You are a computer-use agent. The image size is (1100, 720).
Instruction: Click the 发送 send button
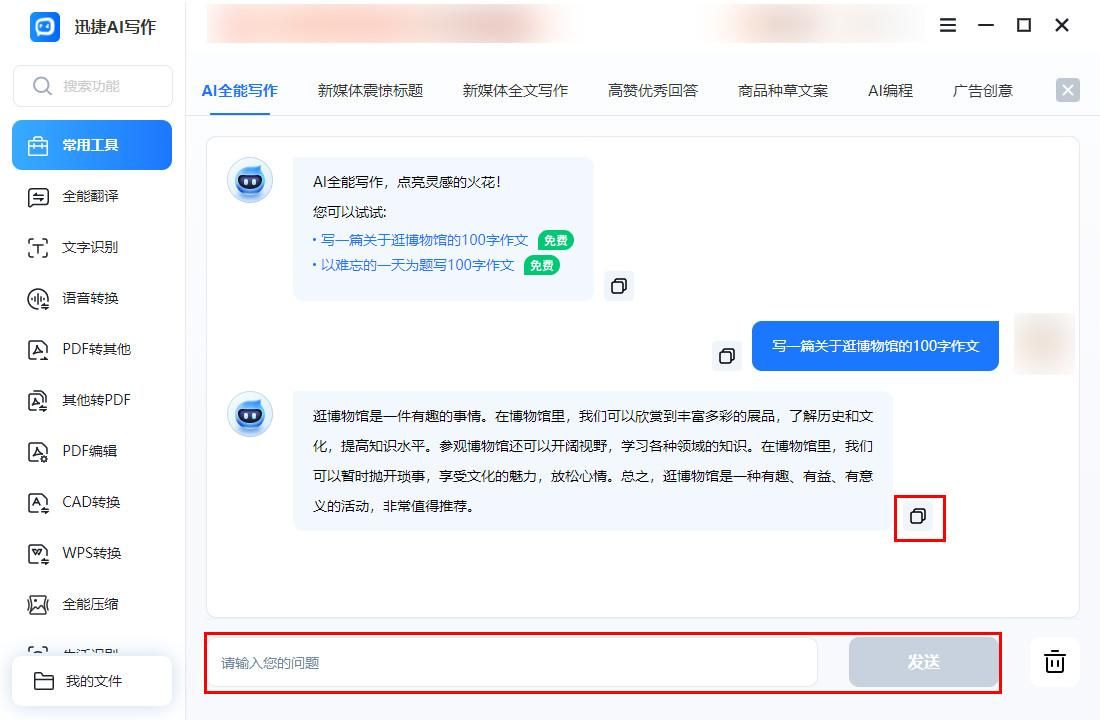pos(923,662)
